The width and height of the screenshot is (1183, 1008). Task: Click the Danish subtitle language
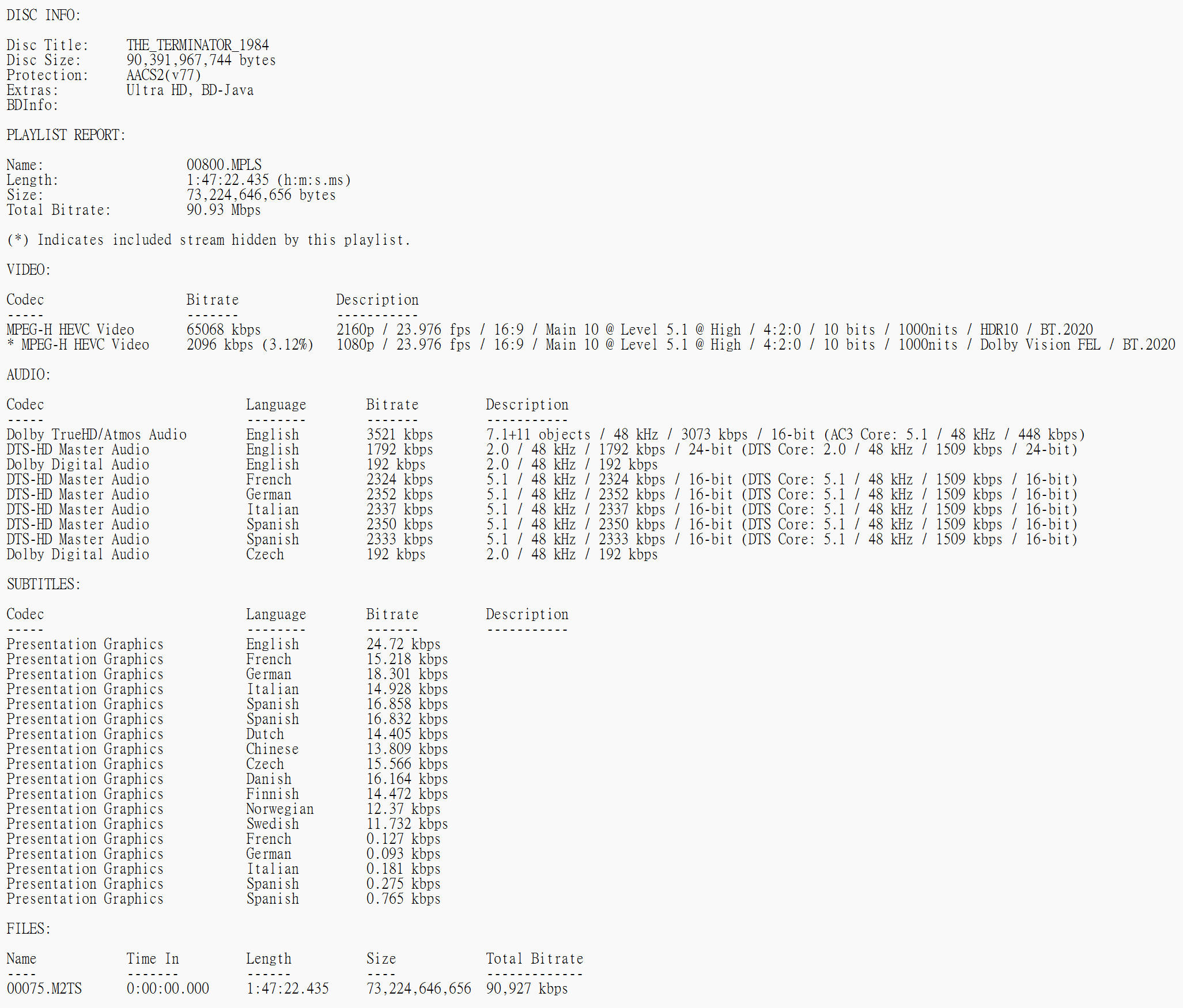coord(269,779)
